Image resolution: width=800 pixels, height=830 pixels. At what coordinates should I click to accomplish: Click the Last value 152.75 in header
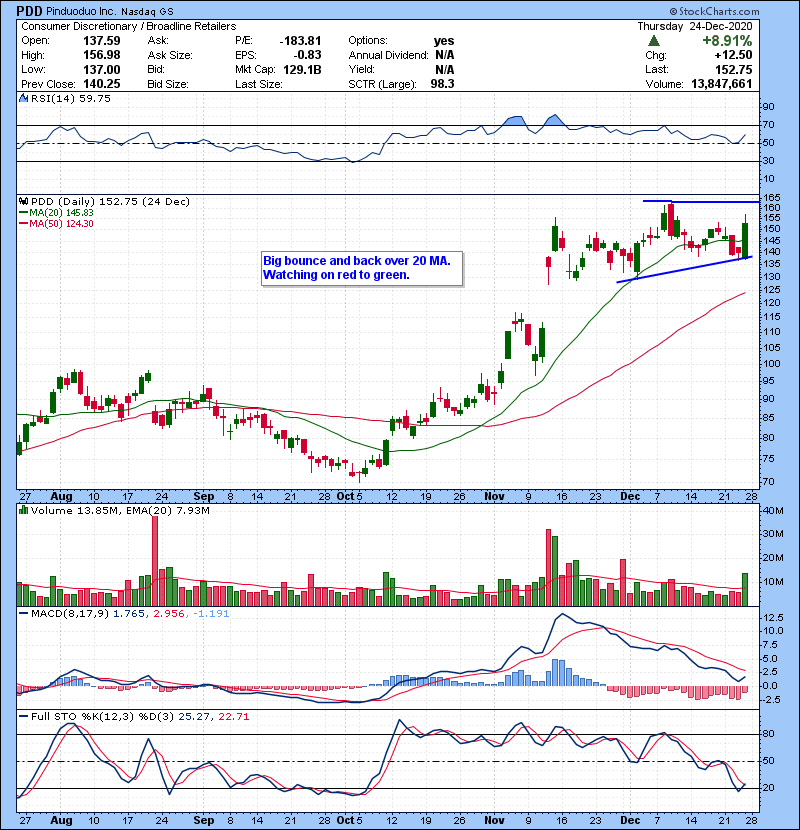click(x=733, y=69)
